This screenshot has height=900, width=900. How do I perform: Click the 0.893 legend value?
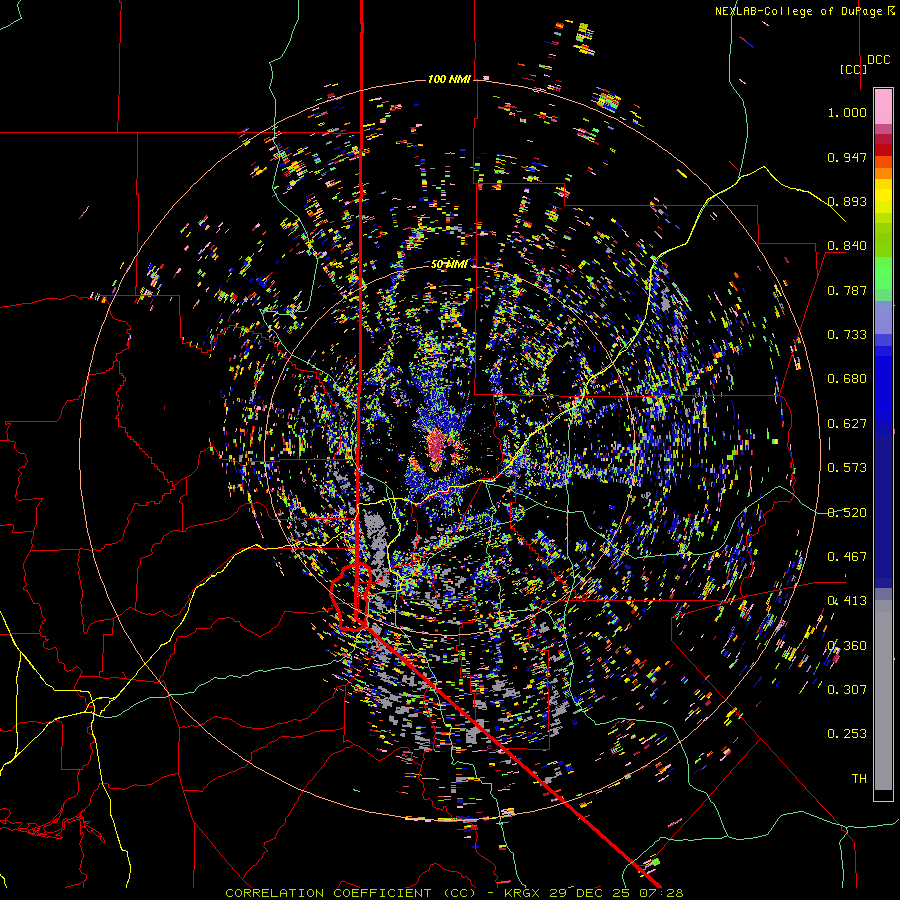pos(847,201)
